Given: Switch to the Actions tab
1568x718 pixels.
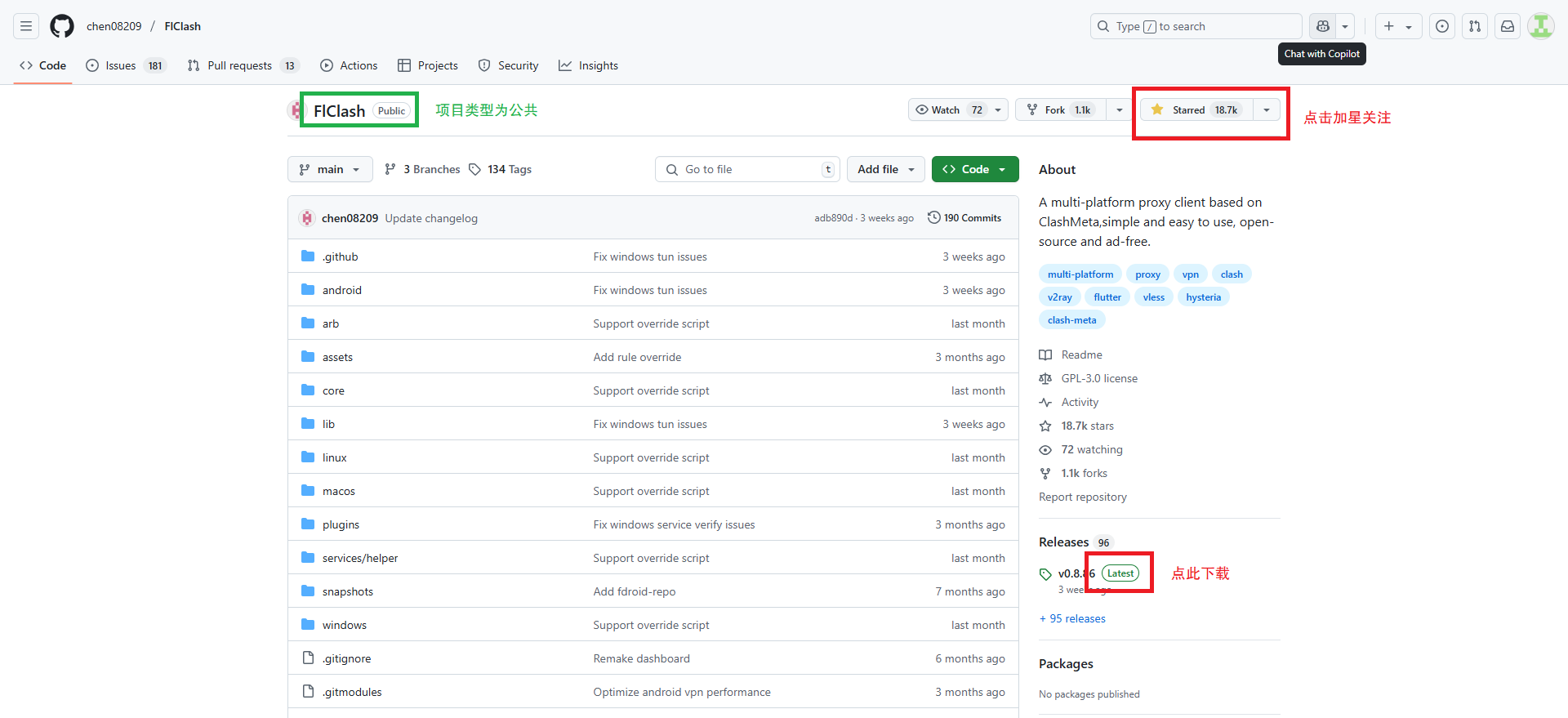Looking at the screenshot, I should tap(350, 65).
